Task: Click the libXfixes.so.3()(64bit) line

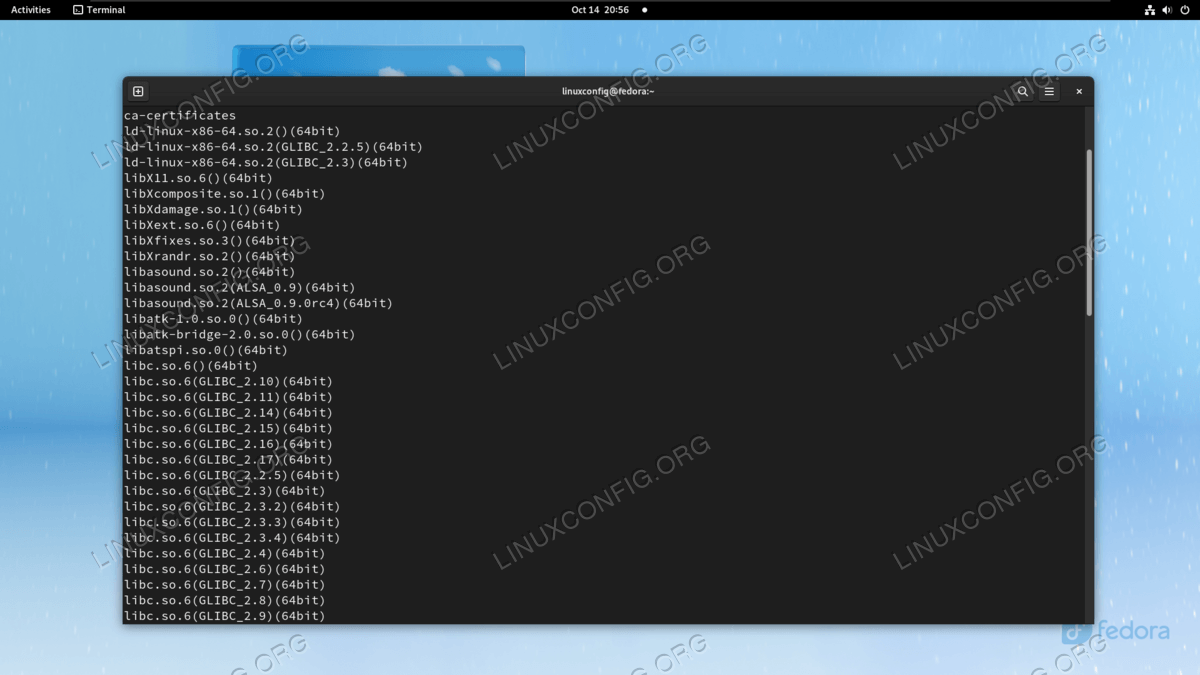Action: tap(210, 241)
